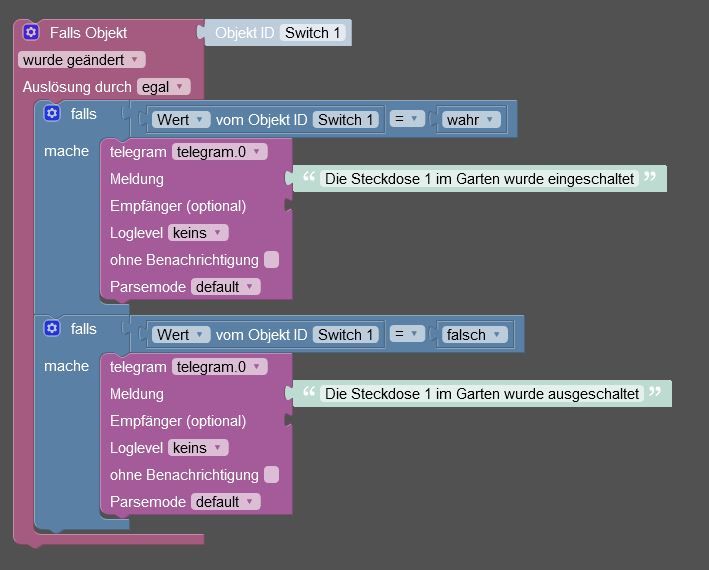
Task: Toggle 'ohne Benachrichtigung' checkbox in second telegram block
Action: pos(271,475)
